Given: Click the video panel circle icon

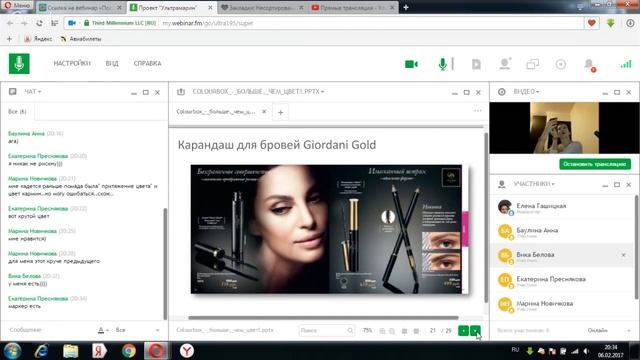Looking at the screenshot, I should (x=502, y=92).
